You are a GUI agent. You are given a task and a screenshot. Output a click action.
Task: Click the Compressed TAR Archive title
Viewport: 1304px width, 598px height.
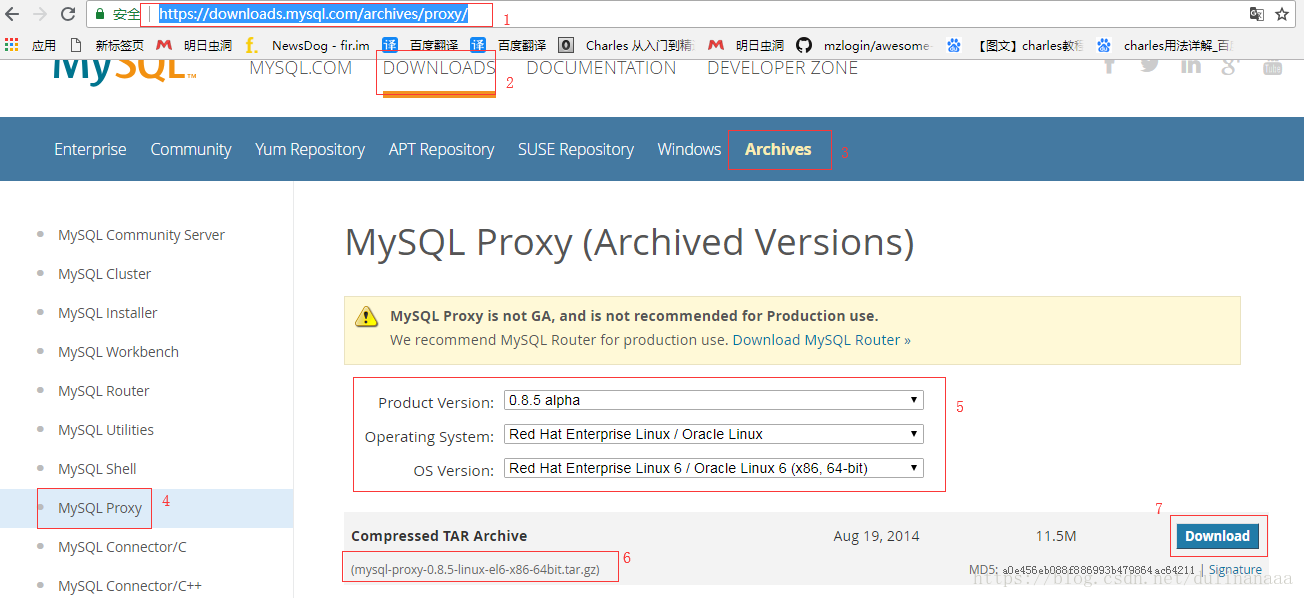[439, 536]
